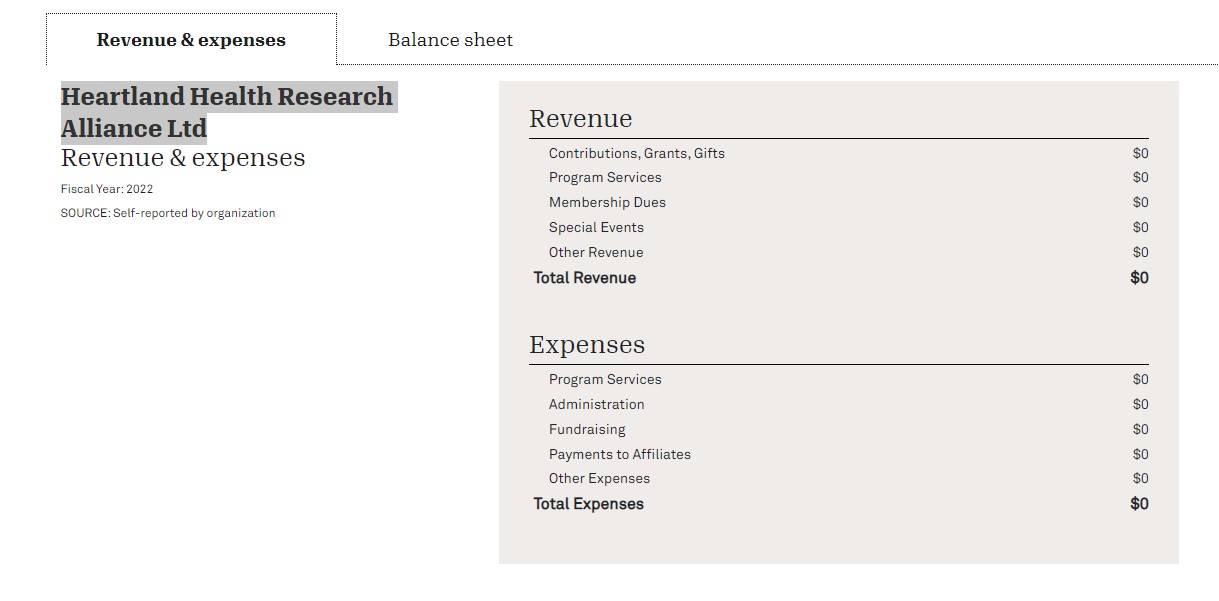Image resolution: width=1219 pixels, height=601 pixels.
Task: Select the Heartland Health Research Alliance Ltd heading
Action: pos(227,112)
